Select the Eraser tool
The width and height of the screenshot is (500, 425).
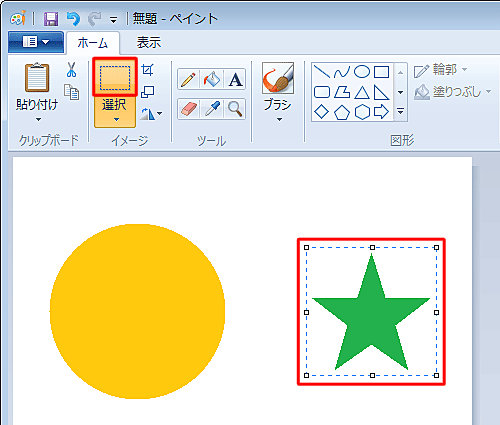point(188,109)
